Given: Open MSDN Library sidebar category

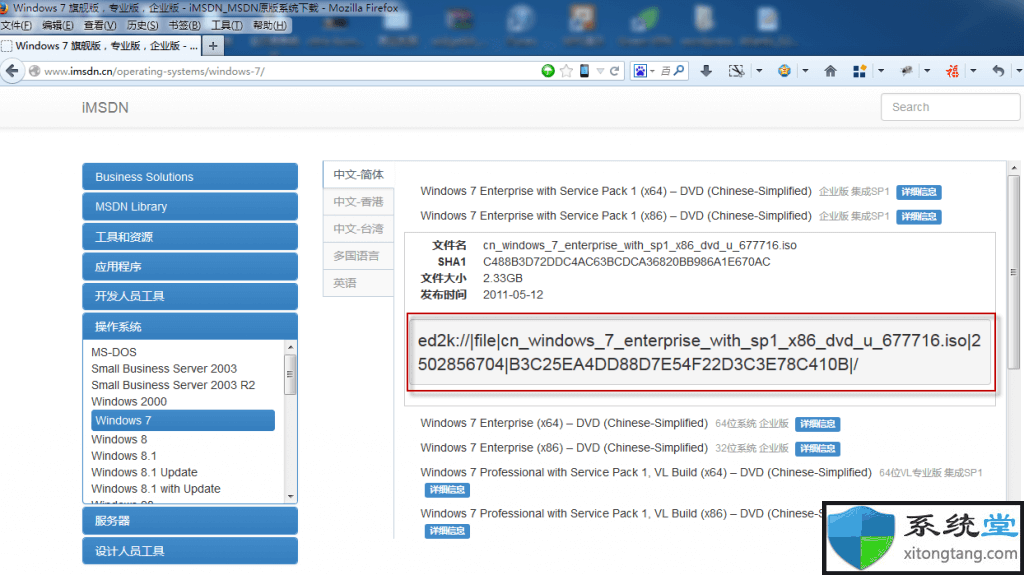Looking at the screenshot, I should (x=190, y=206).
